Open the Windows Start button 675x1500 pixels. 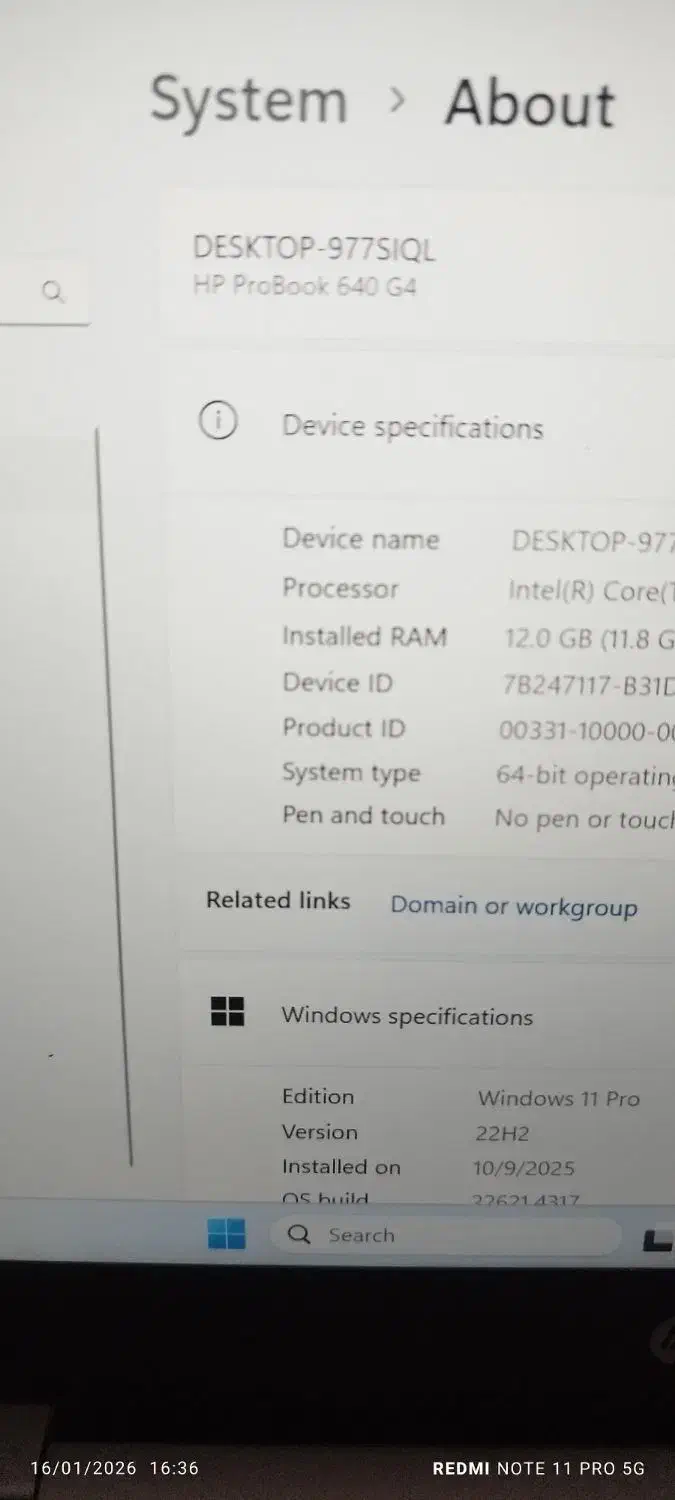pos(227,1234)
